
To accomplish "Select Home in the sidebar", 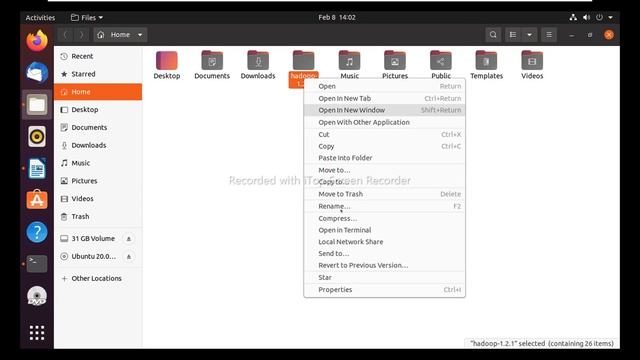I will [x=98, y=92].
